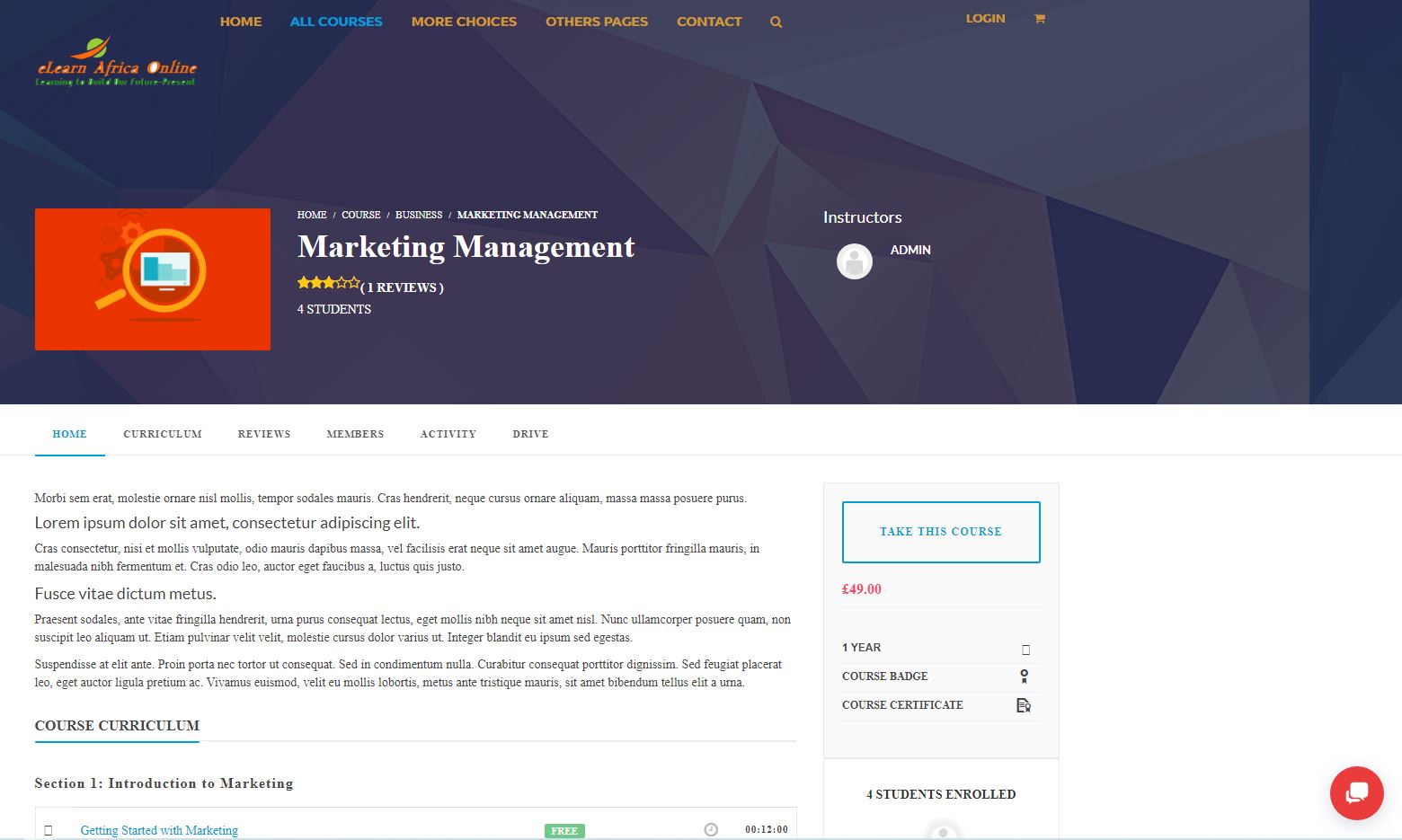The width and height of the screenshot is (1402, 840).
Task: Open the Getting Started with Marketing lesson
Action: [x=159, y=830]
